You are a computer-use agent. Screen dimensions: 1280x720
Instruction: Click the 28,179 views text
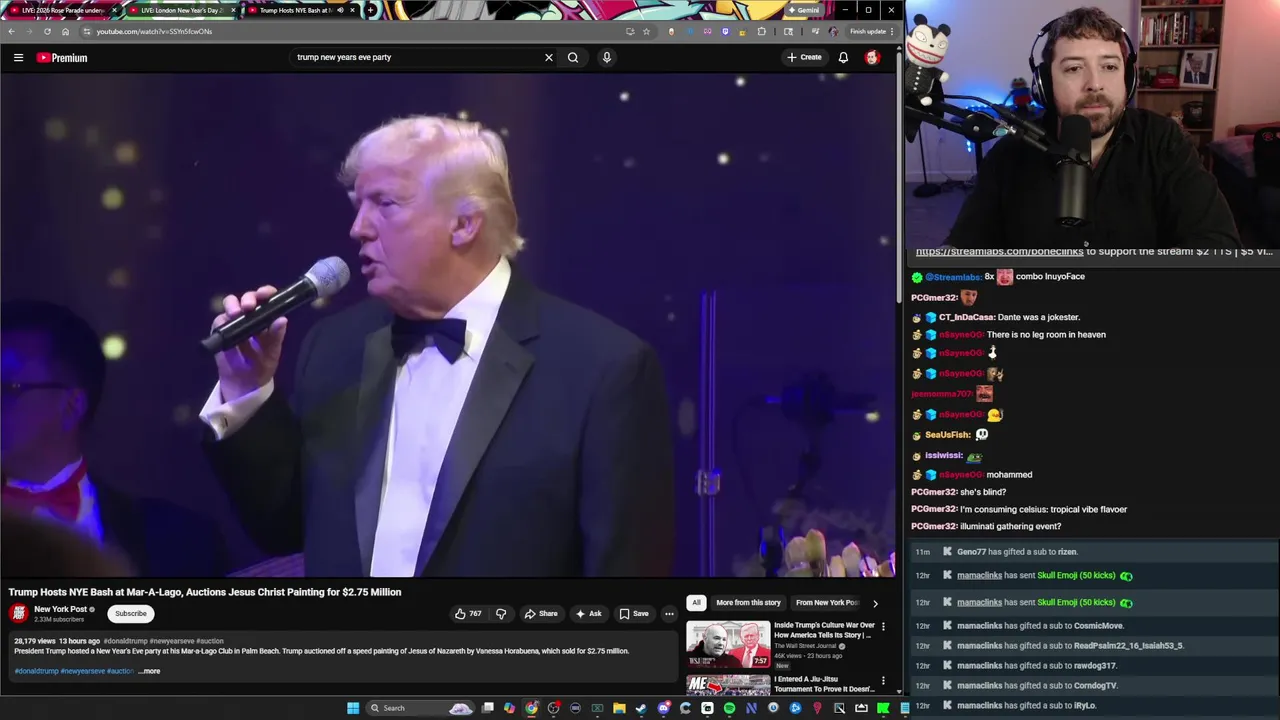click(35, 641)
